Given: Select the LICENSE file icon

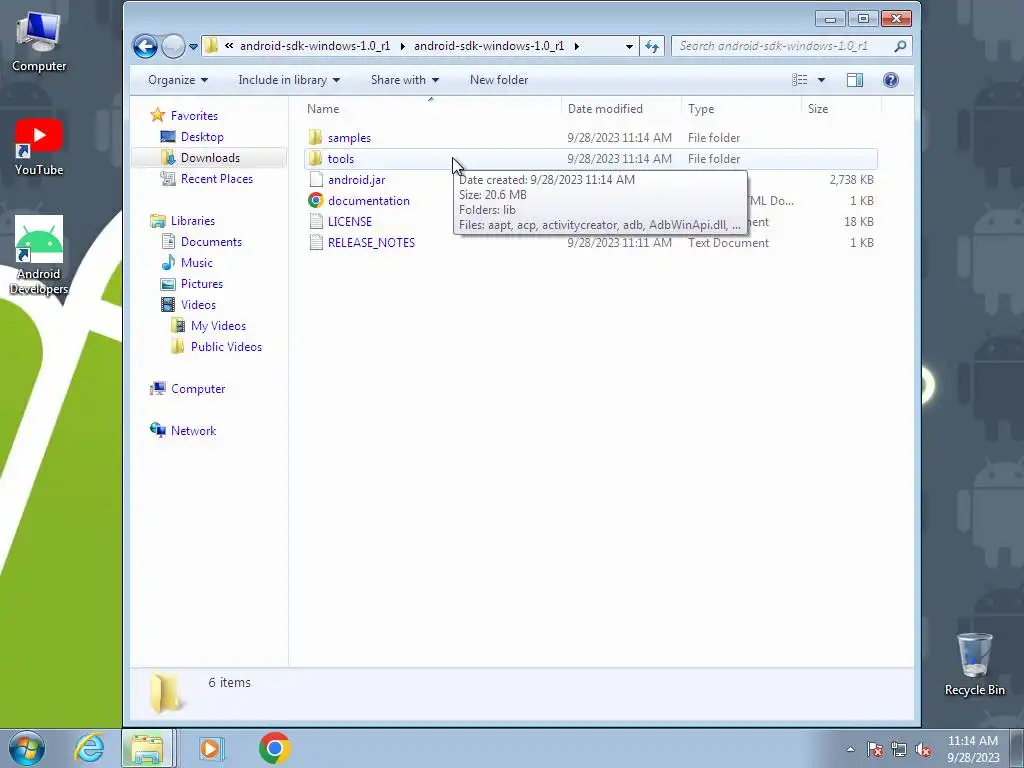Looking at the screenshot, I should point(316,221).
